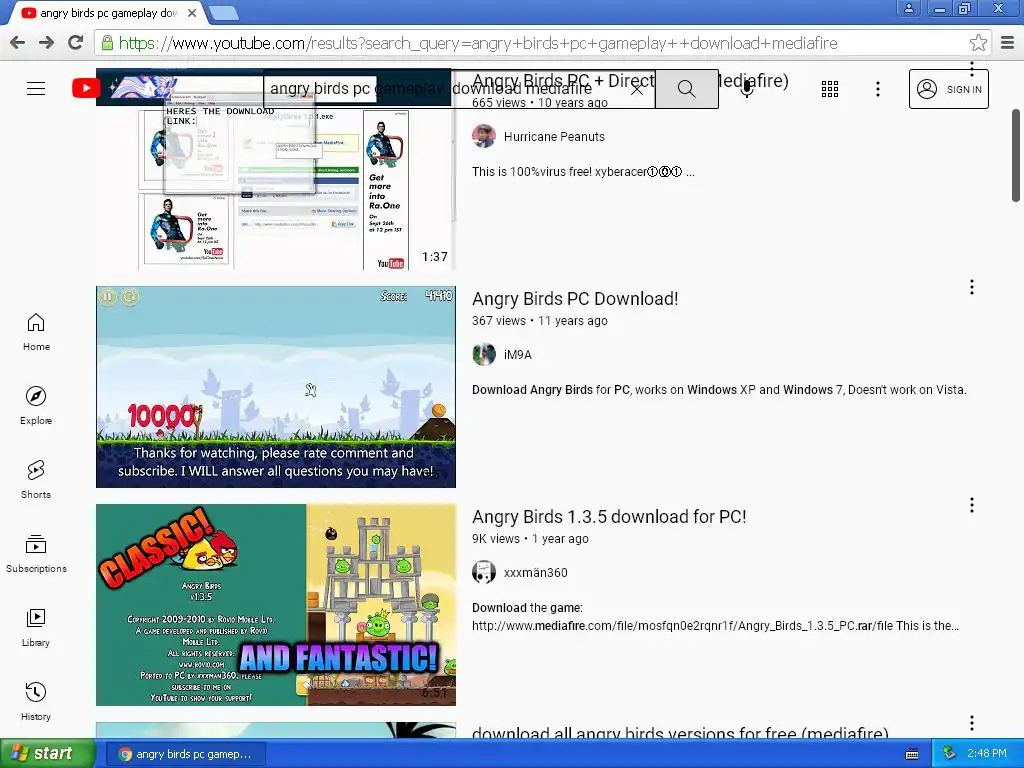Start voice search with the microphone
Viewport: 1024px width, 768px height.
746,89
